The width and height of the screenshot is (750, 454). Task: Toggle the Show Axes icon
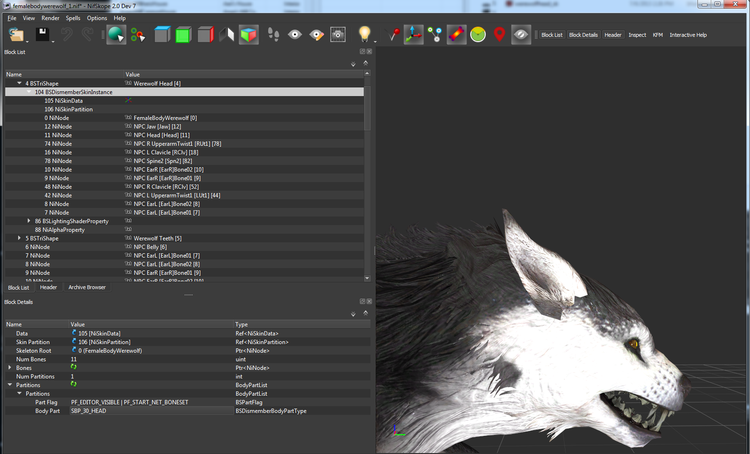pos(413,34)
